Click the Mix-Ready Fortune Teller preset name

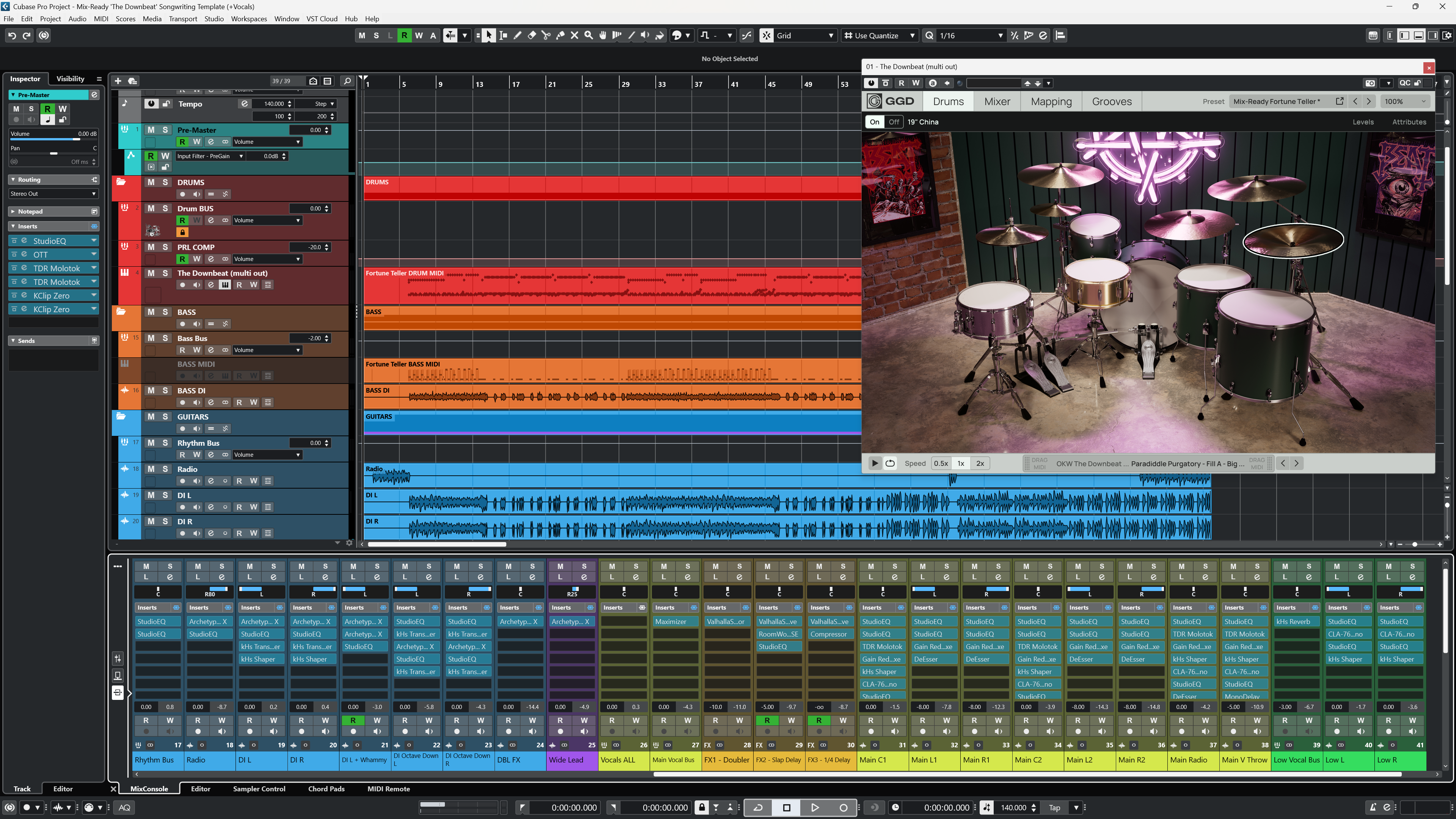[1276, 101]
